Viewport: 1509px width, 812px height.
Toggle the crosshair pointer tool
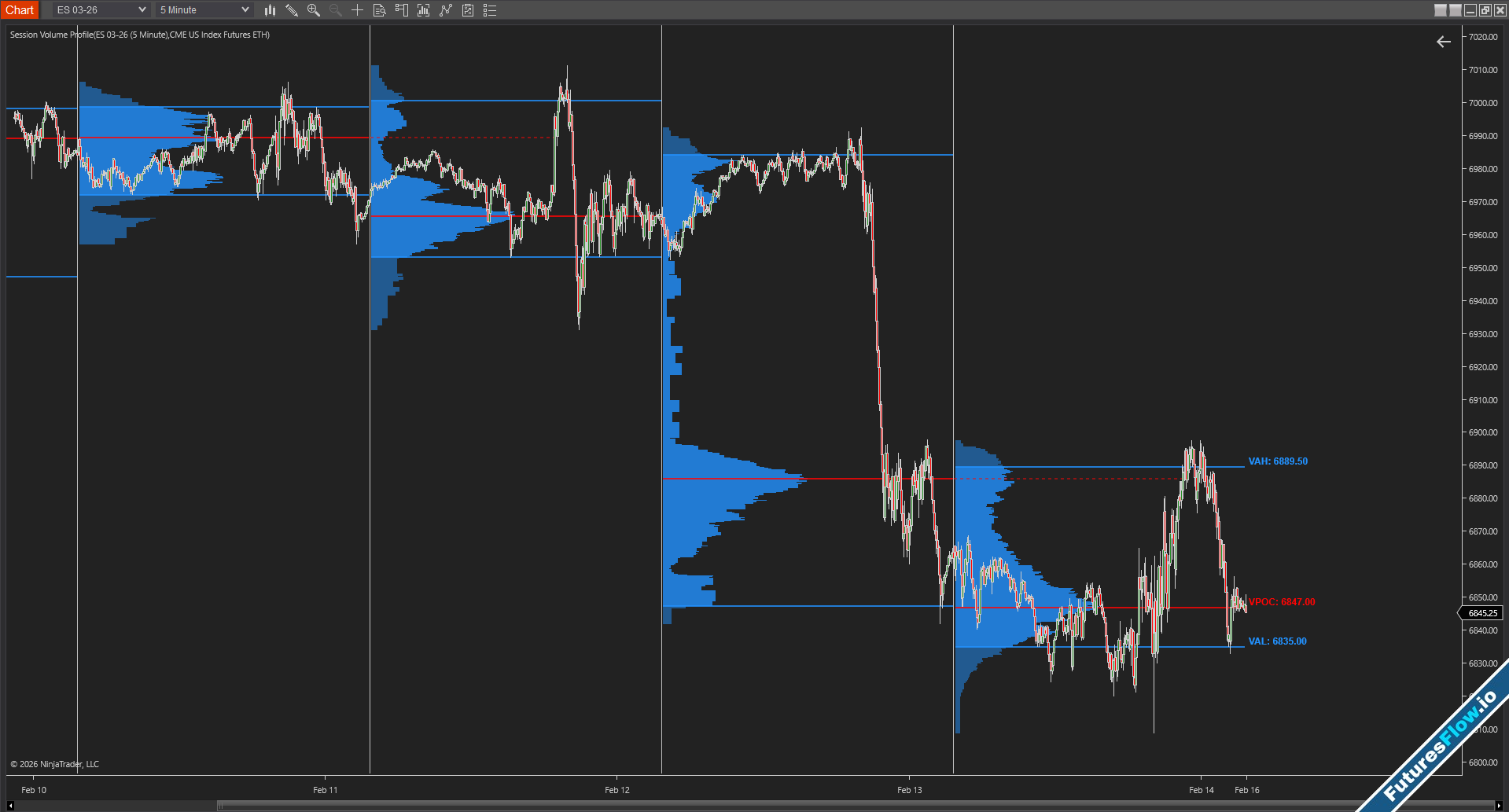tap(357, 10)
